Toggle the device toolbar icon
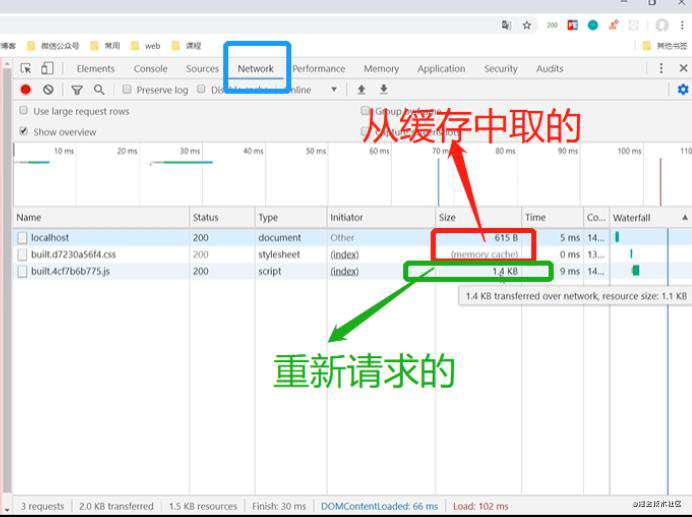Viewport: 692px width, 517px height. pos(47,68)
